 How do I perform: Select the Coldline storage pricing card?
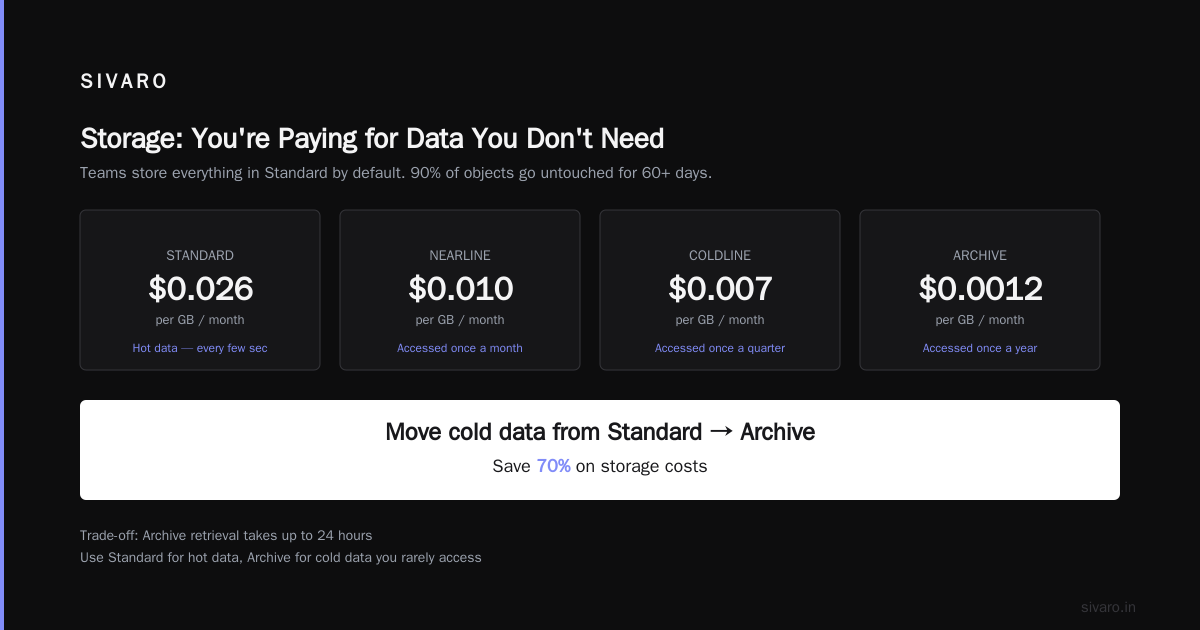coord(720,290)
